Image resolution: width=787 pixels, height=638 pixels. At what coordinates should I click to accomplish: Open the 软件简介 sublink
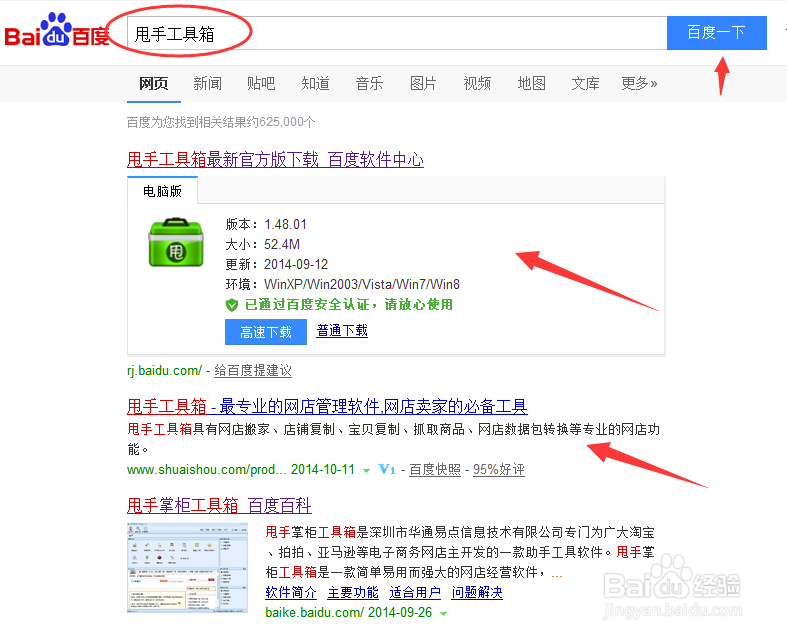pyautogui.click(x=291, y=592)
